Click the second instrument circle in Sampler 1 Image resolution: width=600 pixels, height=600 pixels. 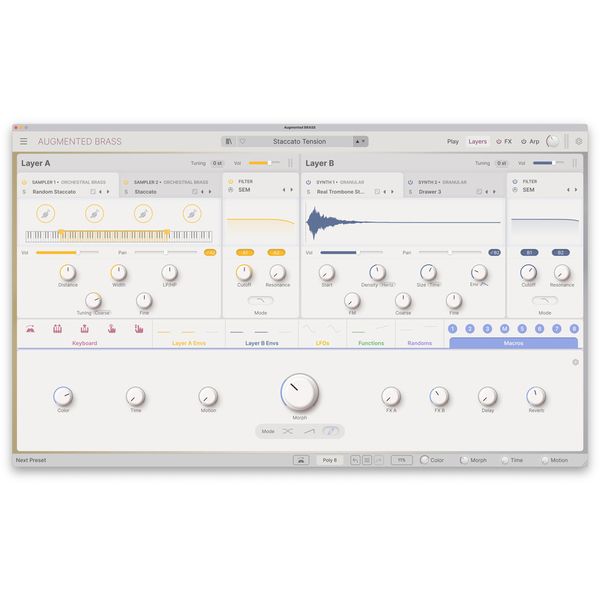coord(95,214)
